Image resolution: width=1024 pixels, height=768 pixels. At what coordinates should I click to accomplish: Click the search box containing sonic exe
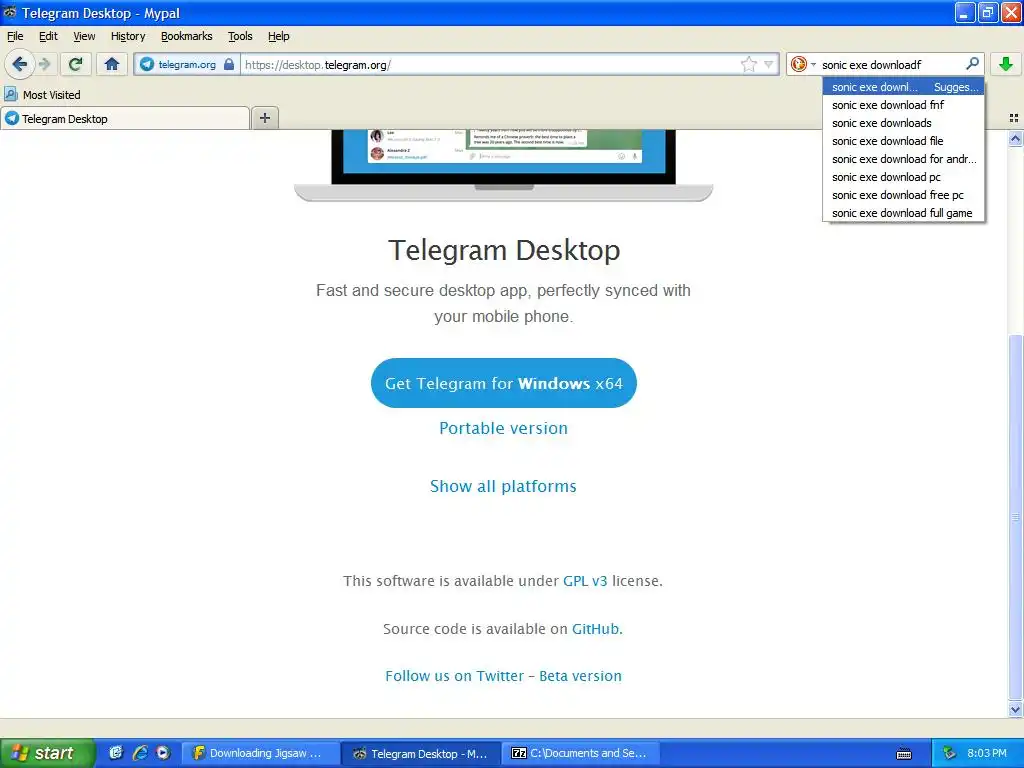click(x=890, y=64)
